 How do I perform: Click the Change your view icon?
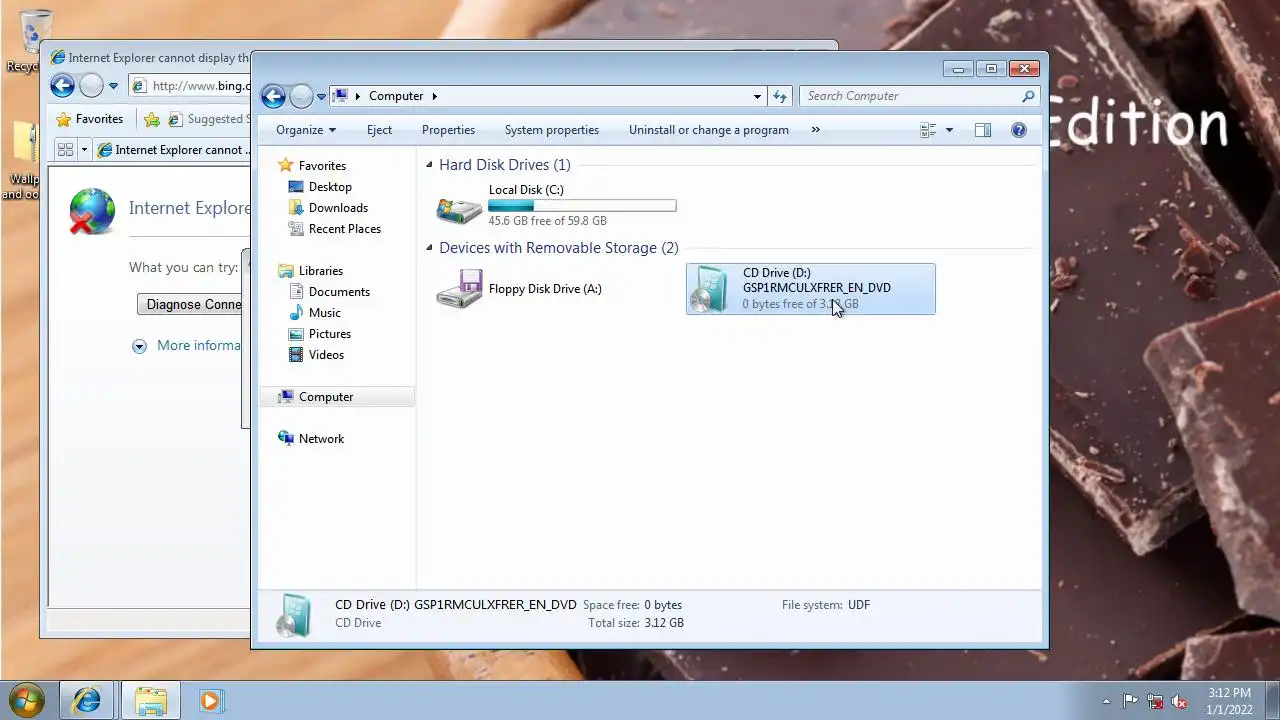click(x=927, y=130)
